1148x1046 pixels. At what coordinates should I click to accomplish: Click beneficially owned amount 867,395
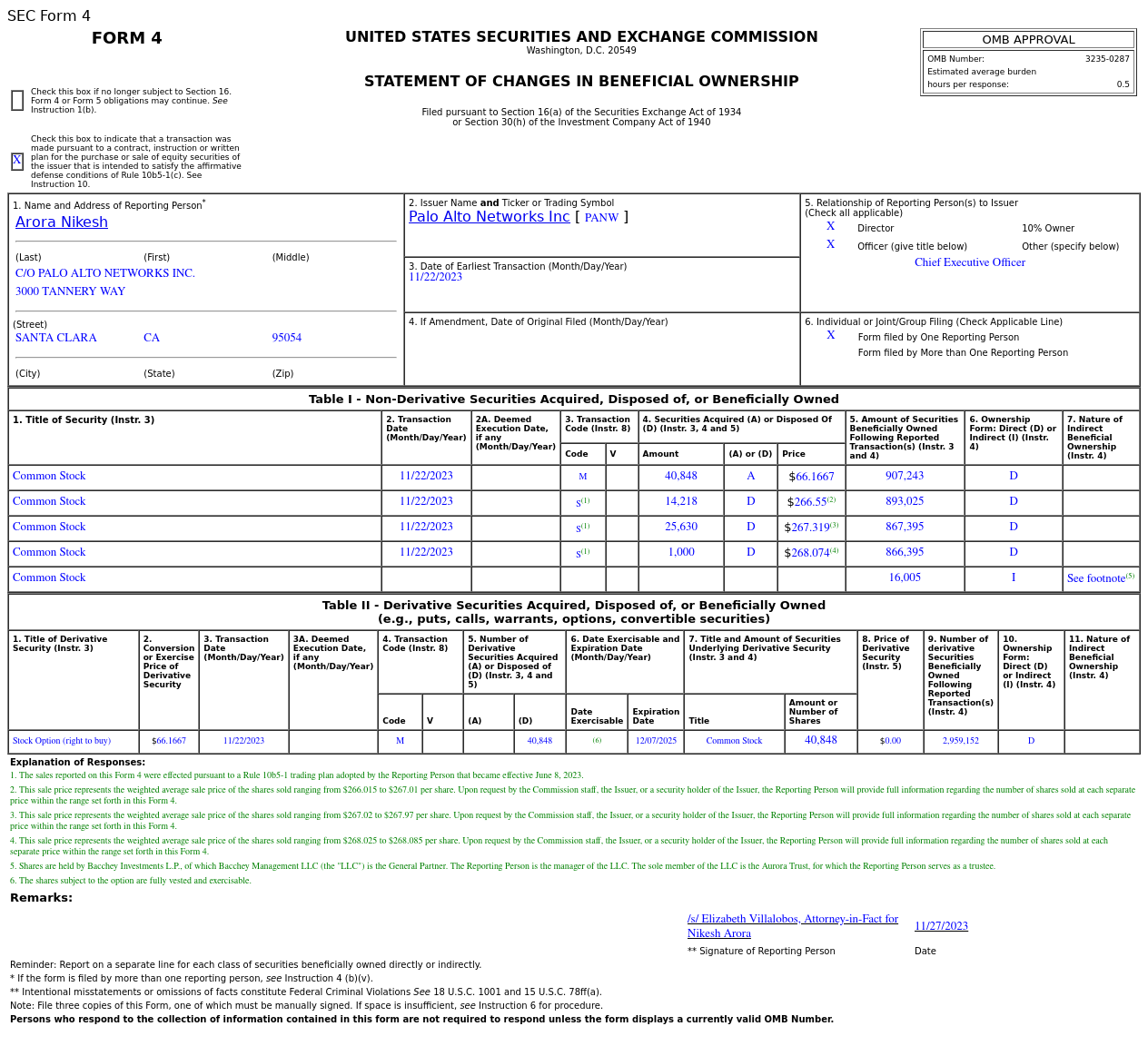pos(905,527)
